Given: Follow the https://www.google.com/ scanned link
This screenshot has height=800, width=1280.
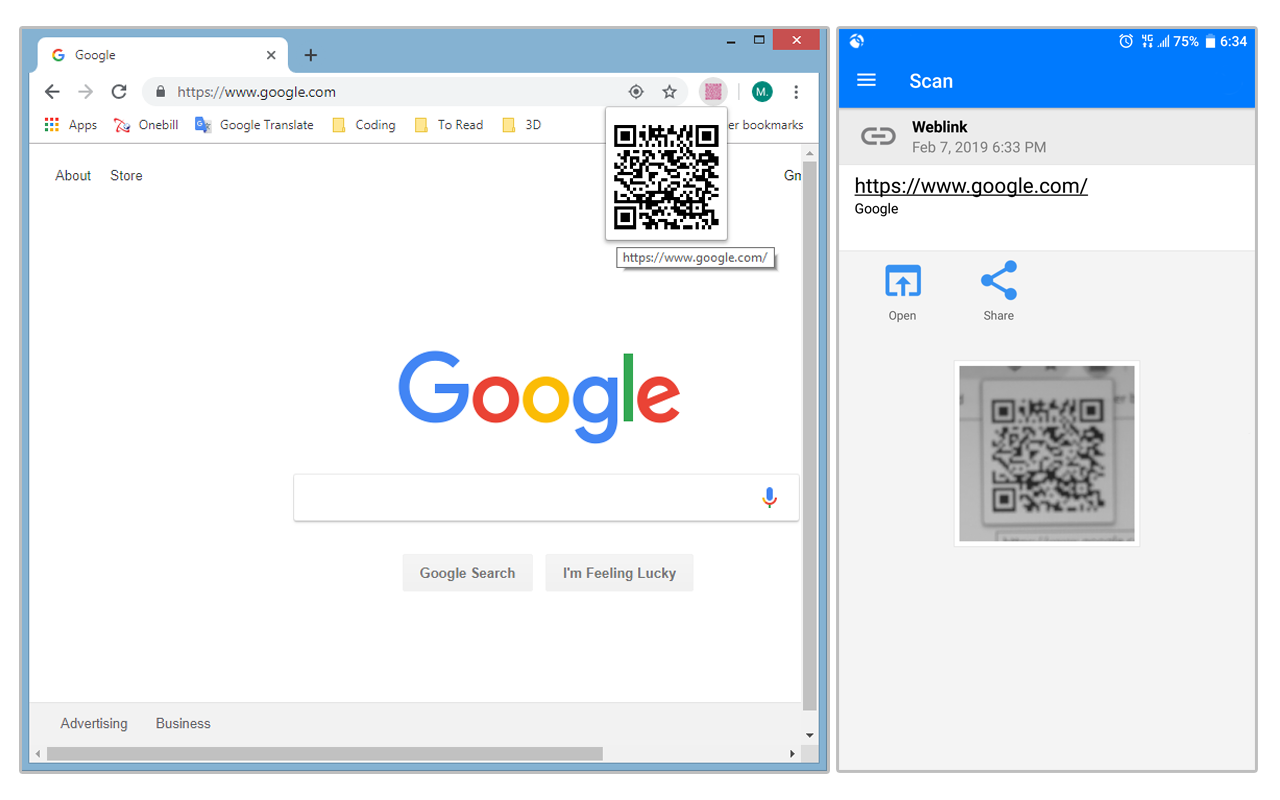Looking at the screenshot, I should tap(969, 185).
